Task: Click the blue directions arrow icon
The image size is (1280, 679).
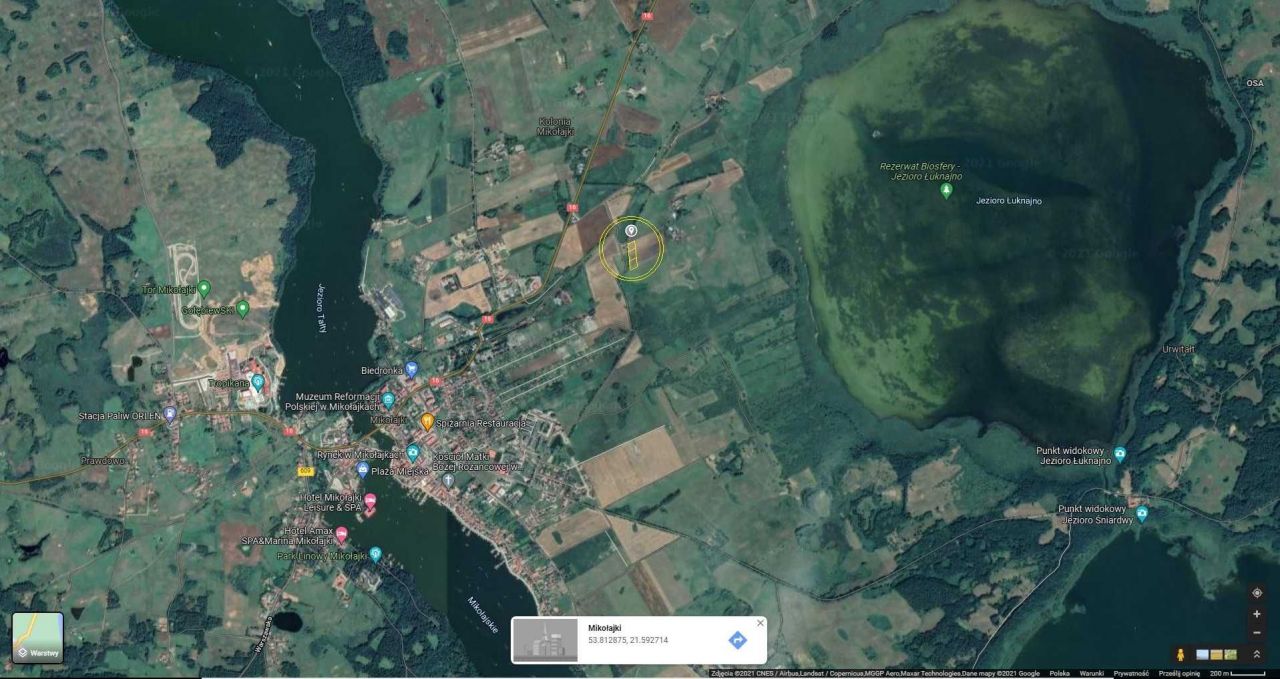Action: [x=737, y=640]
